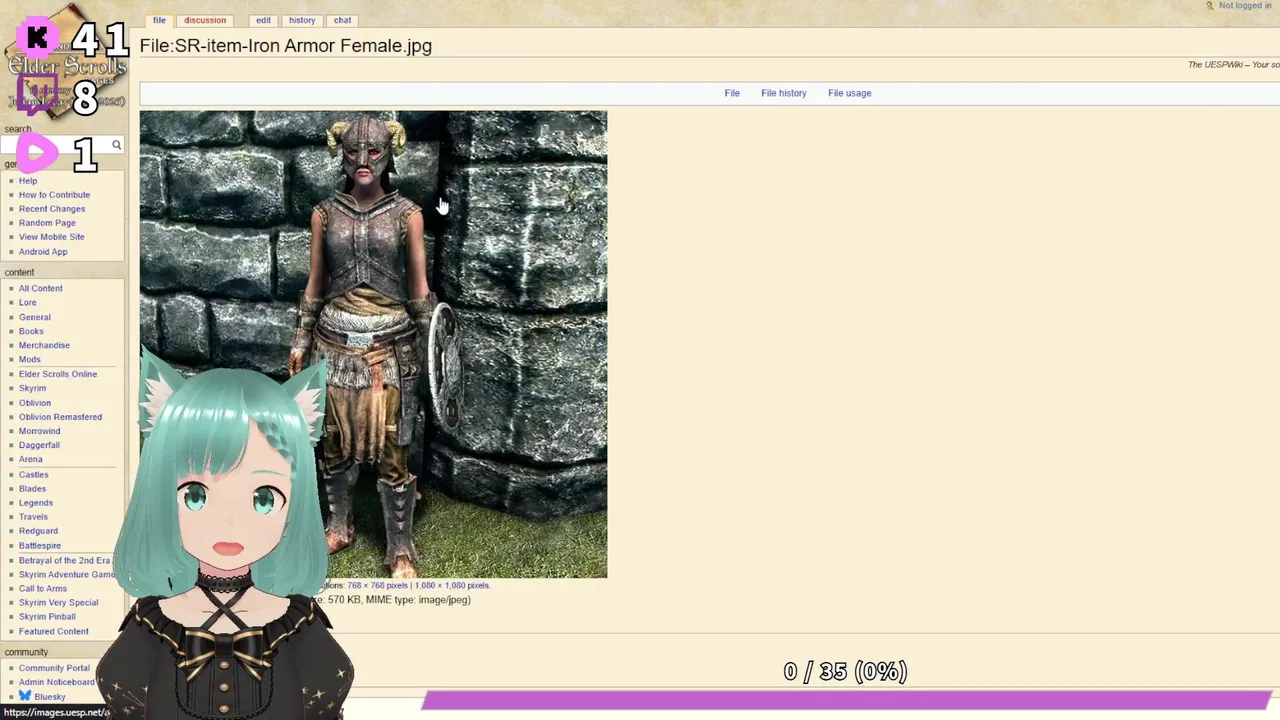Image resolution: width=1280 pixels, height=720 pixels.
Task: Click the user icon beside Not logged in
Action: click(1209, 6)
